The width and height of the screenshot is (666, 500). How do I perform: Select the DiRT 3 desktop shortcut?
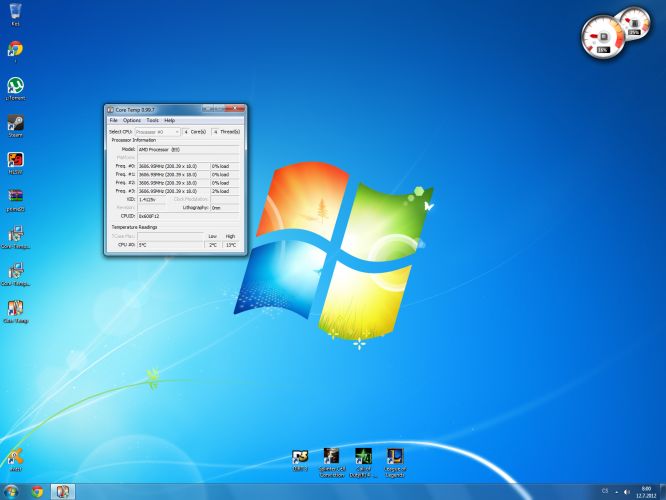point(300,460)
